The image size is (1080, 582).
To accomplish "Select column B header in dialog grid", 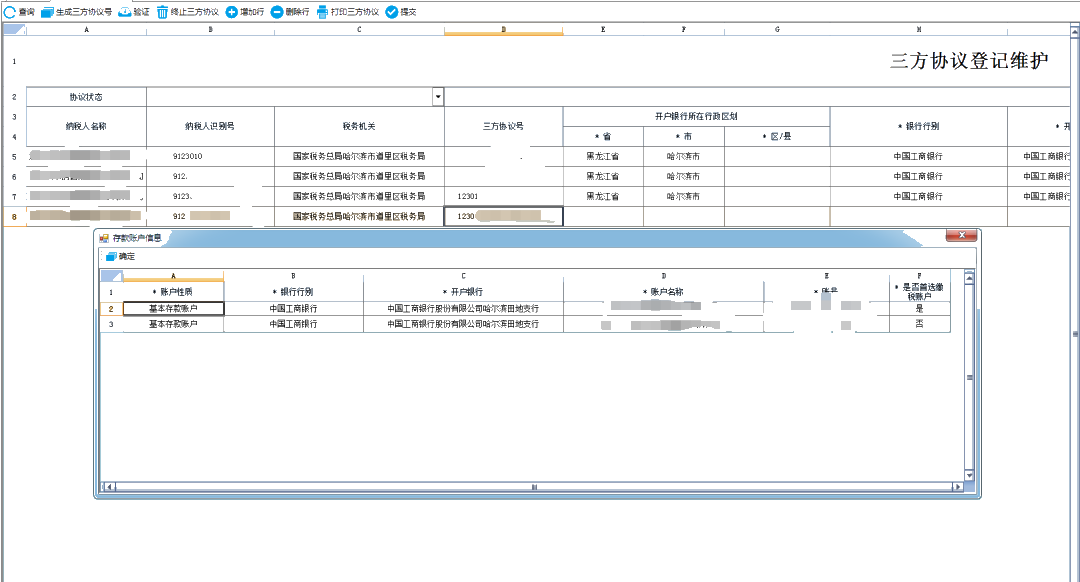I will [x=293, y=276].
